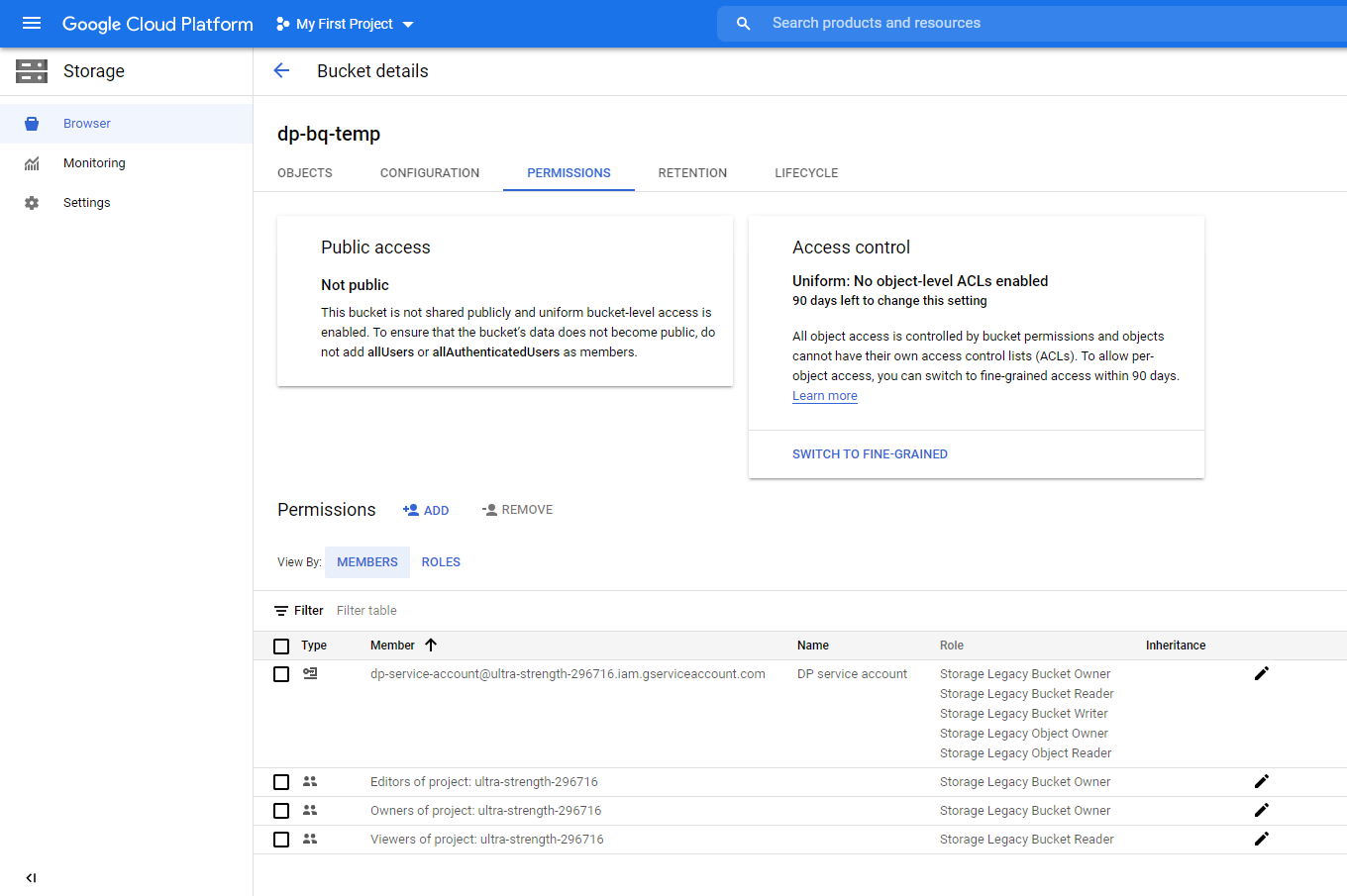Click the Settings gear icon in sidebar
The width and height of the screenshot is (1347, 896).
click(x=32, y=203)
